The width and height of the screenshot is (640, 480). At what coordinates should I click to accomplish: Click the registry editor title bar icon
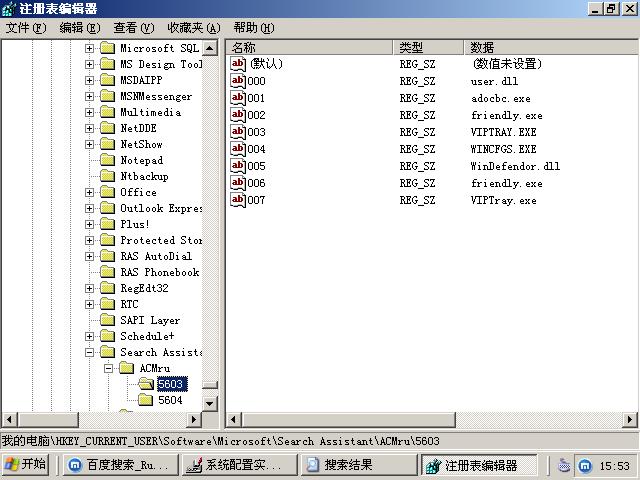9,9
